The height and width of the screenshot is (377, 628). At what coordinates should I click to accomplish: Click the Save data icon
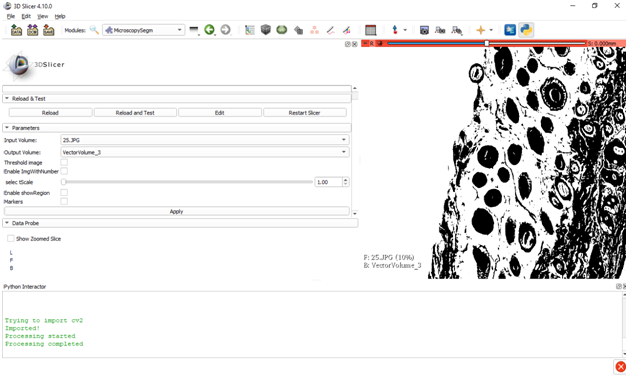[48, 30]
